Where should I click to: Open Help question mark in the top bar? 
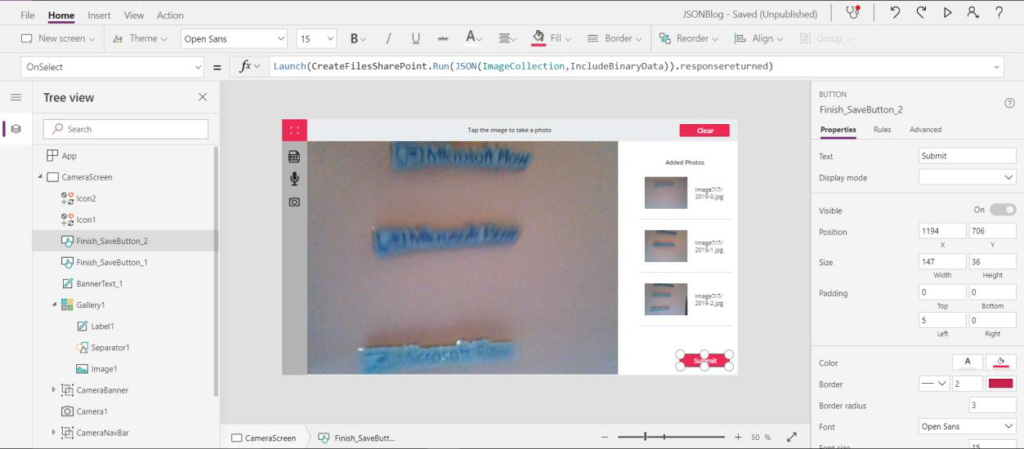tap(999, 13)
